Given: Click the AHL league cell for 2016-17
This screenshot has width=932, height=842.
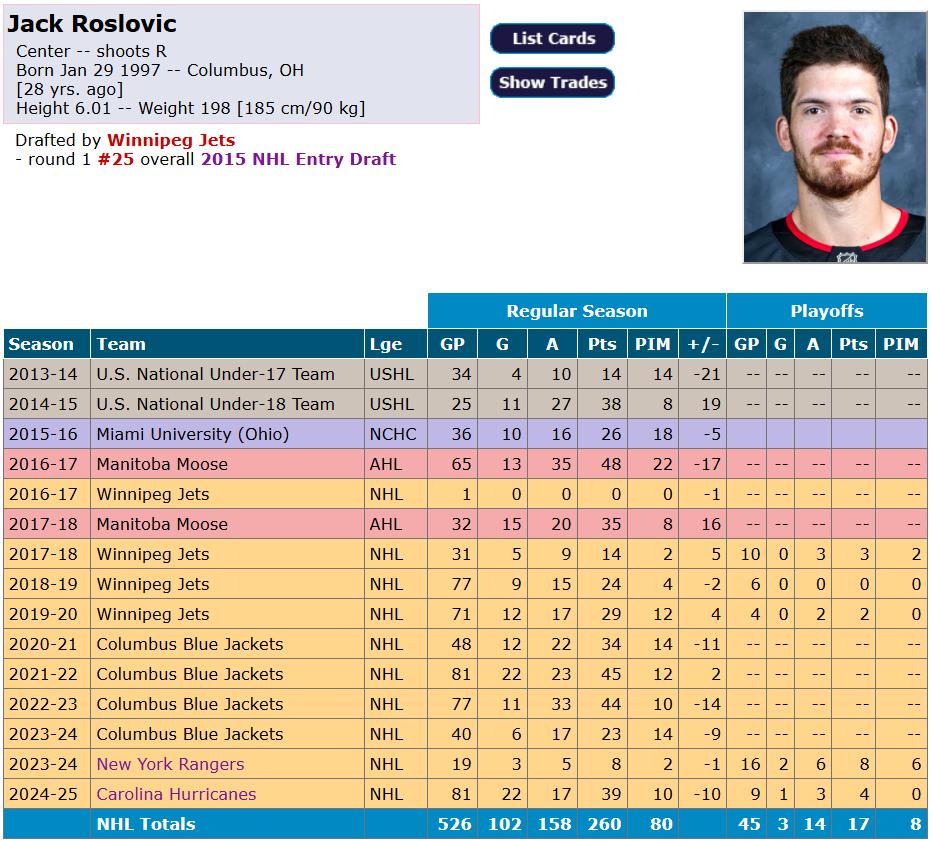Looking at the screenshot, I should tap(395, 464).
